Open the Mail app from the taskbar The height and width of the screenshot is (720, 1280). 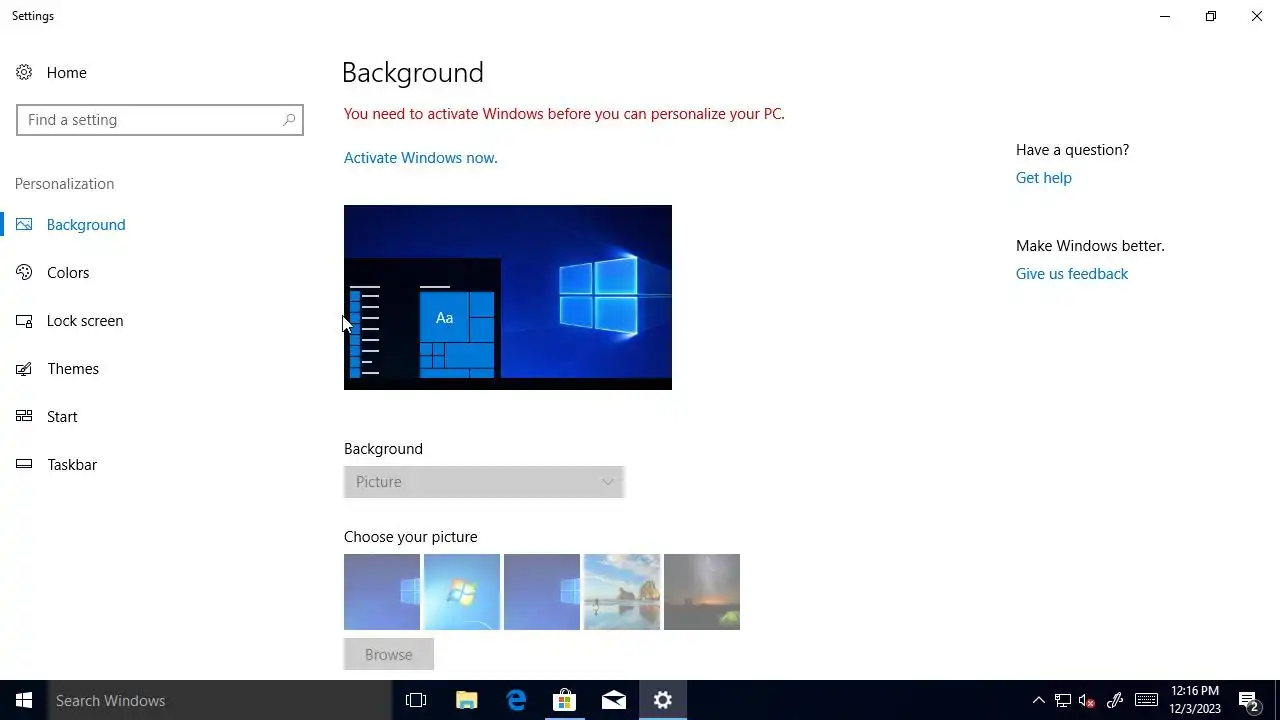pos(614,700)
